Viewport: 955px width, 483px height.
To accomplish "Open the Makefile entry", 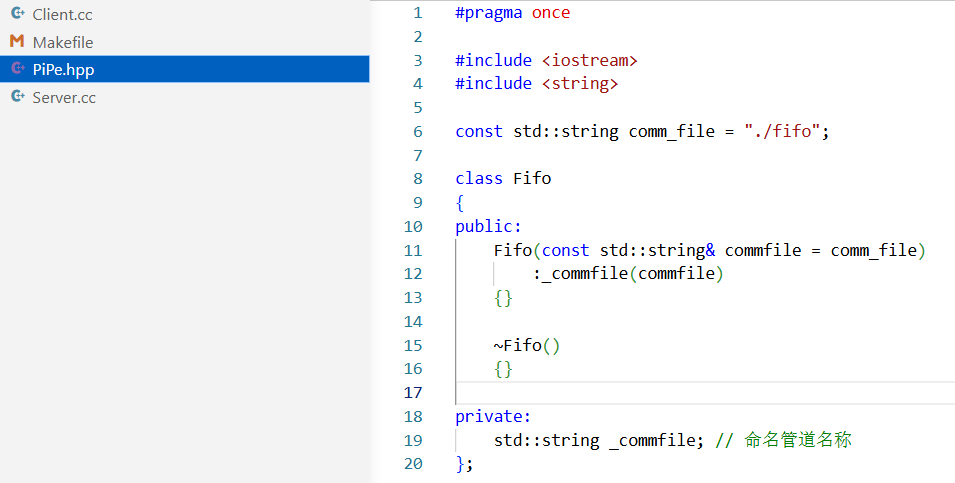I will 185,42.
